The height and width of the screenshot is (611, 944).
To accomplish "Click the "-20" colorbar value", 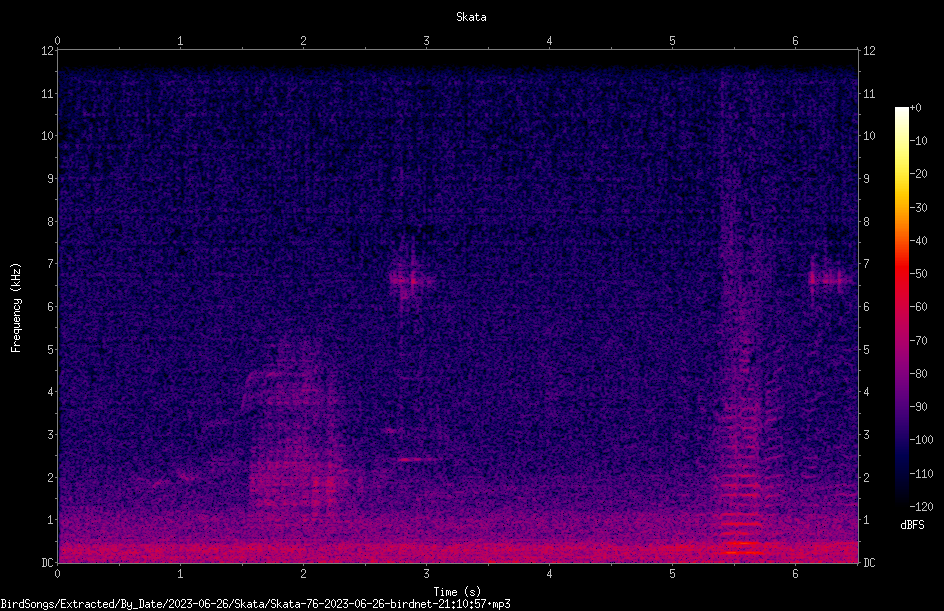I will coord(918,174).
